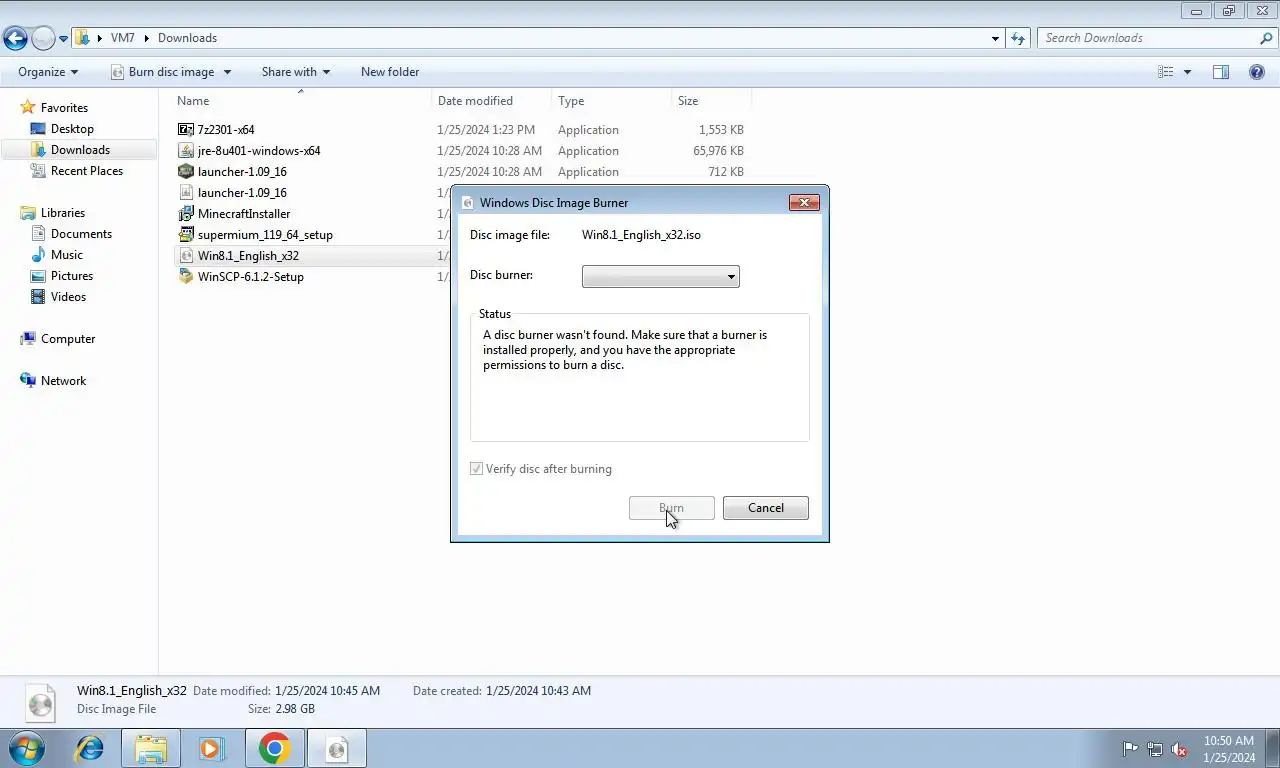1280x768 pixels.
Task: Click New folder in toolbar
Action: point(390,72)
